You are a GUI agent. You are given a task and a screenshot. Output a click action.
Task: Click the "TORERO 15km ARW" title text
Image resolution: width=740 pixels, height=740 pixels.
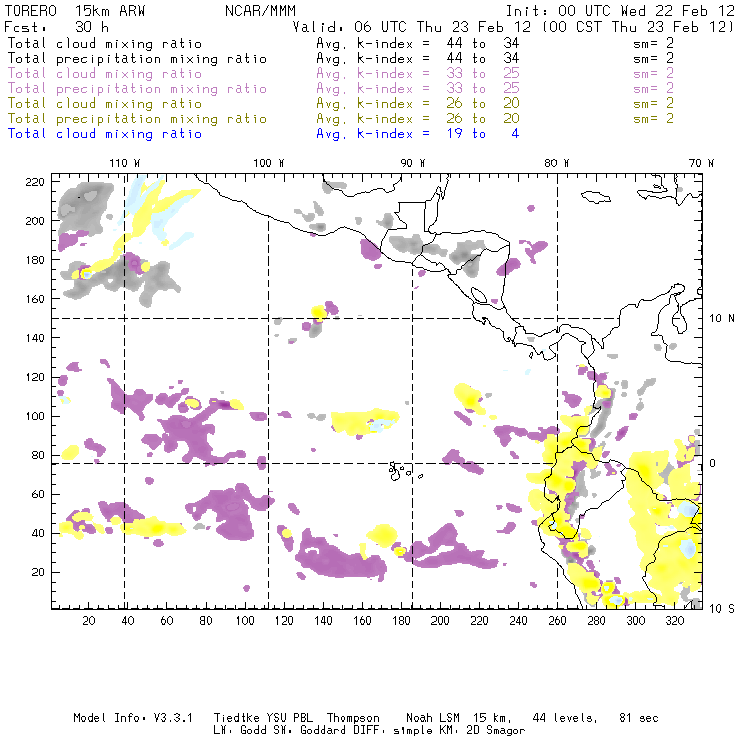(x=75, y=11)
